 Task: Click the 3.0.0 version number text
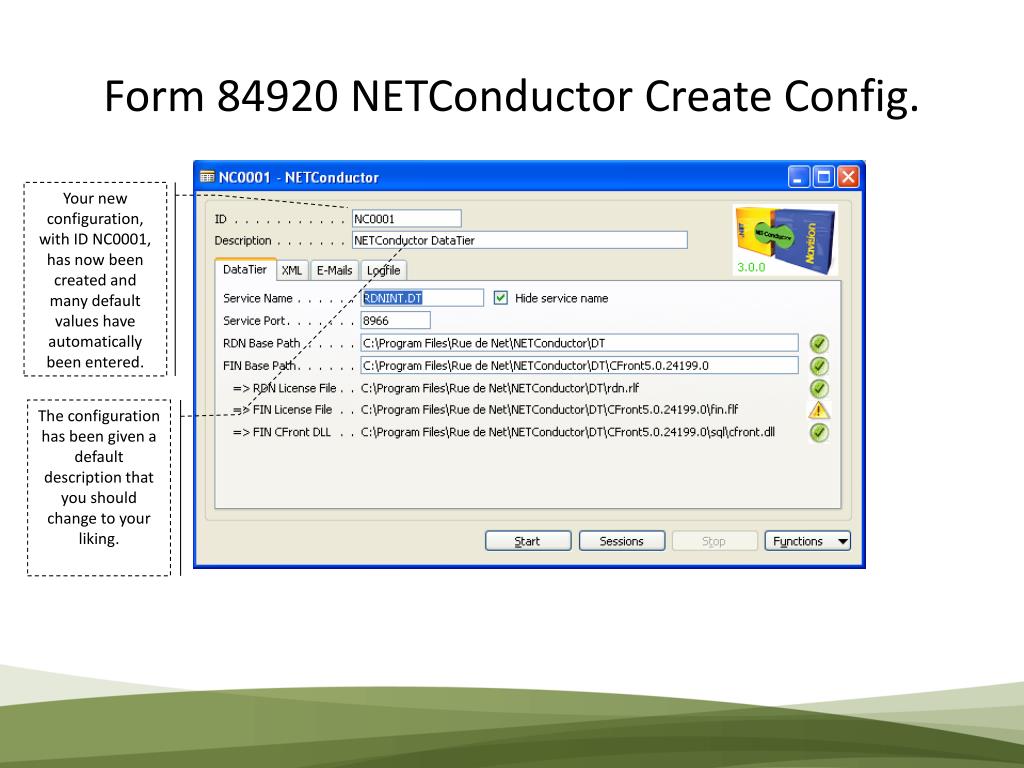coord(751,267)
